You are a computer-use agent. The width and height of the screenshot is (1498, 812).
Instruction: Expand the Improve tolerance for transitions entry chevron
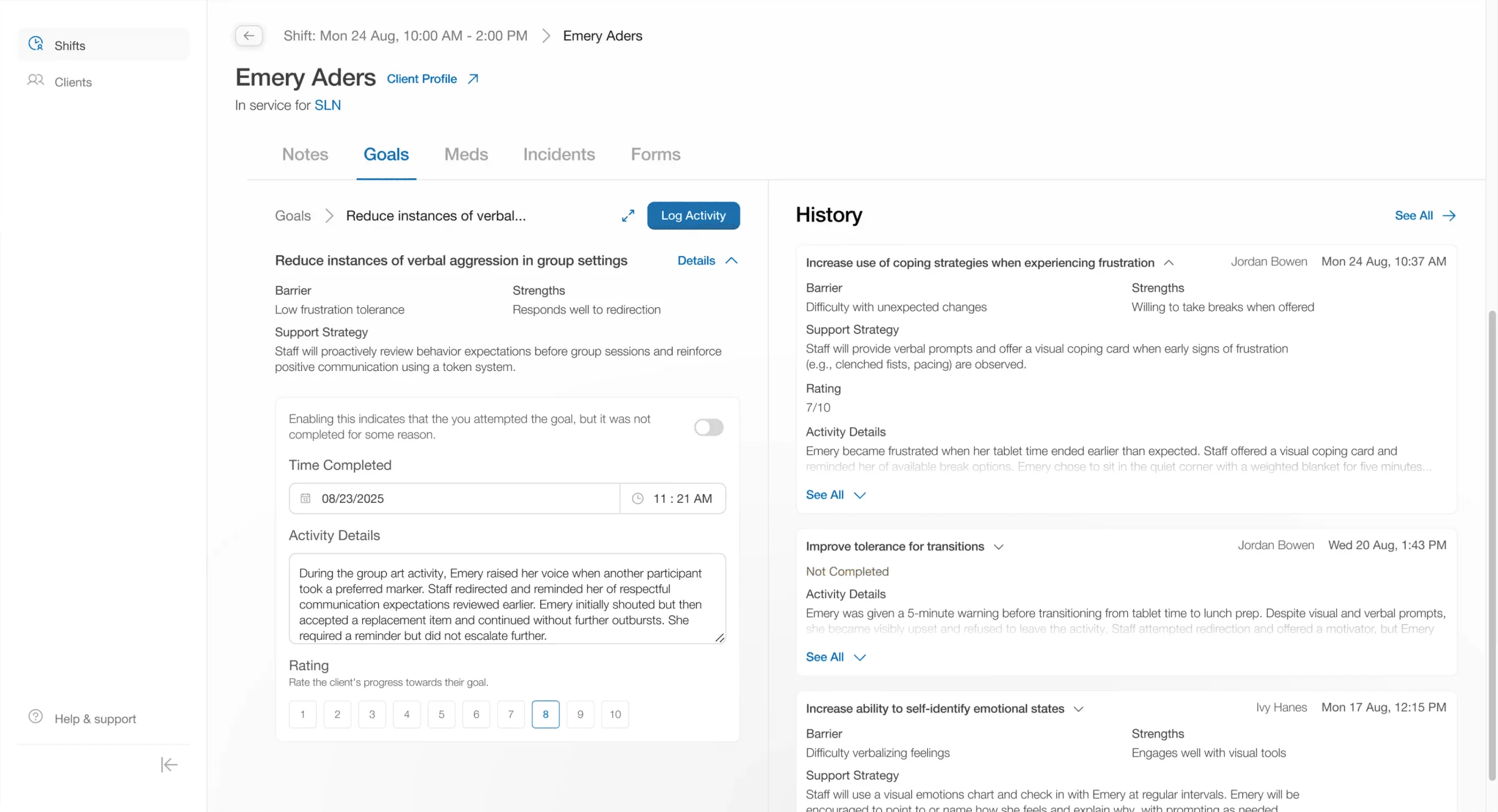pyautogui.click(x=999, y=548)
